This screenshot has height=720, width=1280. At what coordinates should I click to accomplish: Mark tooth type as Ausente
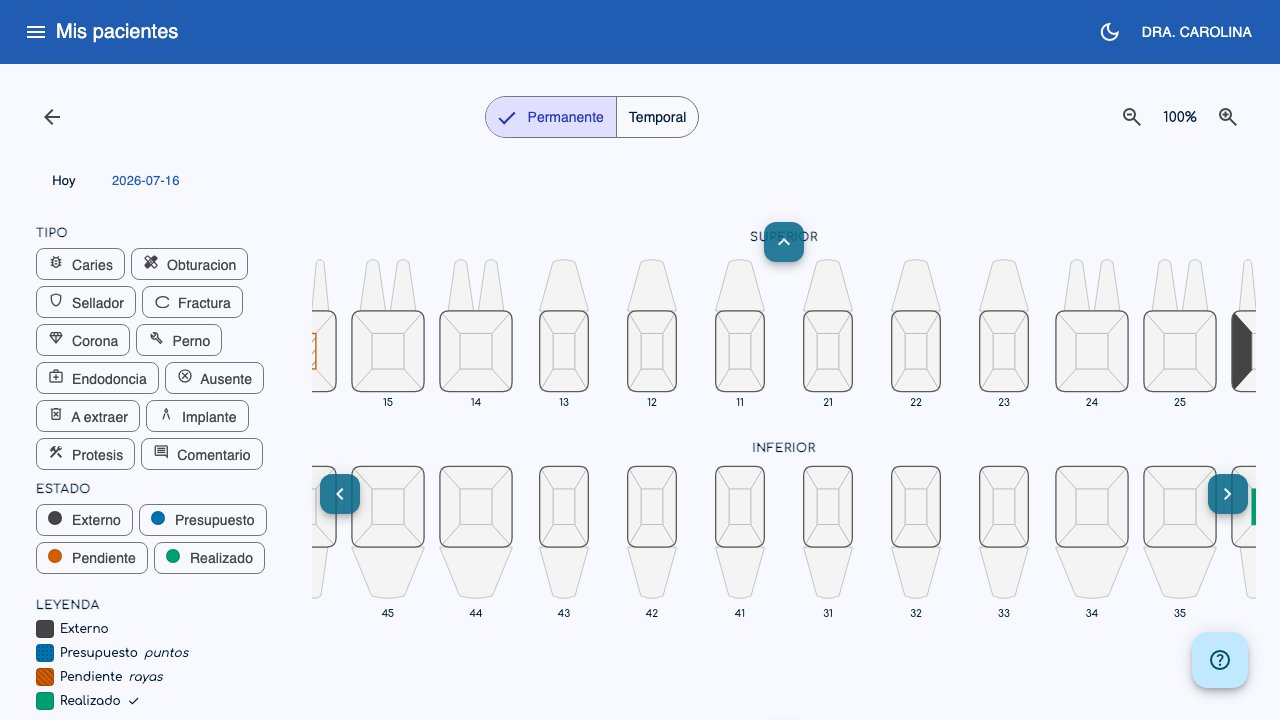point(214,379)
